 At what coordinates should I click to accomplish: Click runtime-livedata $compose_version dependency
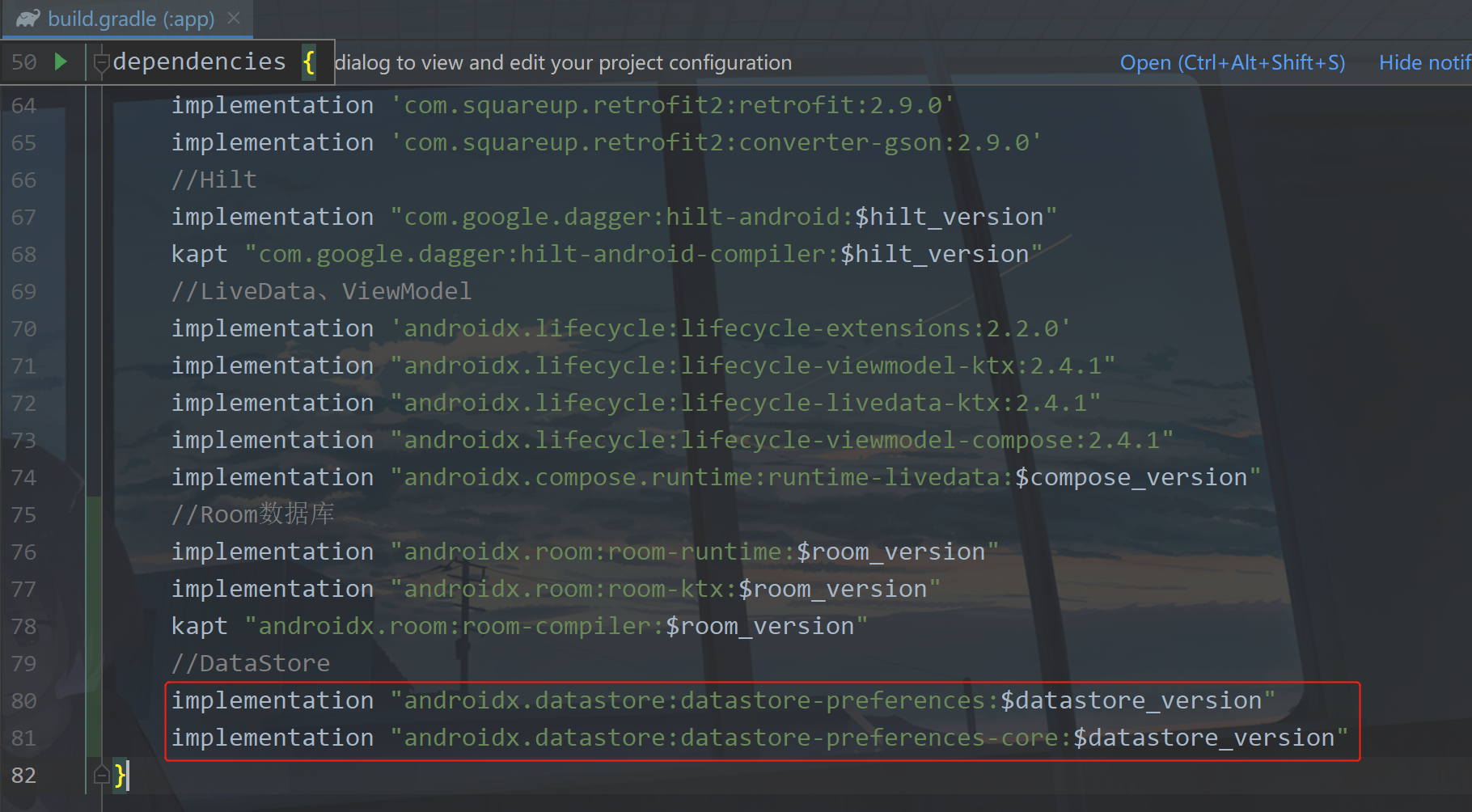tap(716, 477)
